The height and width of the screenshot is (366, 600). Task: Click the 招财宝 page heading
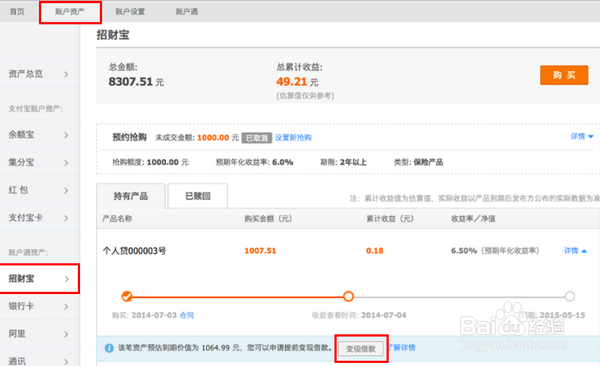pos(113,35)
